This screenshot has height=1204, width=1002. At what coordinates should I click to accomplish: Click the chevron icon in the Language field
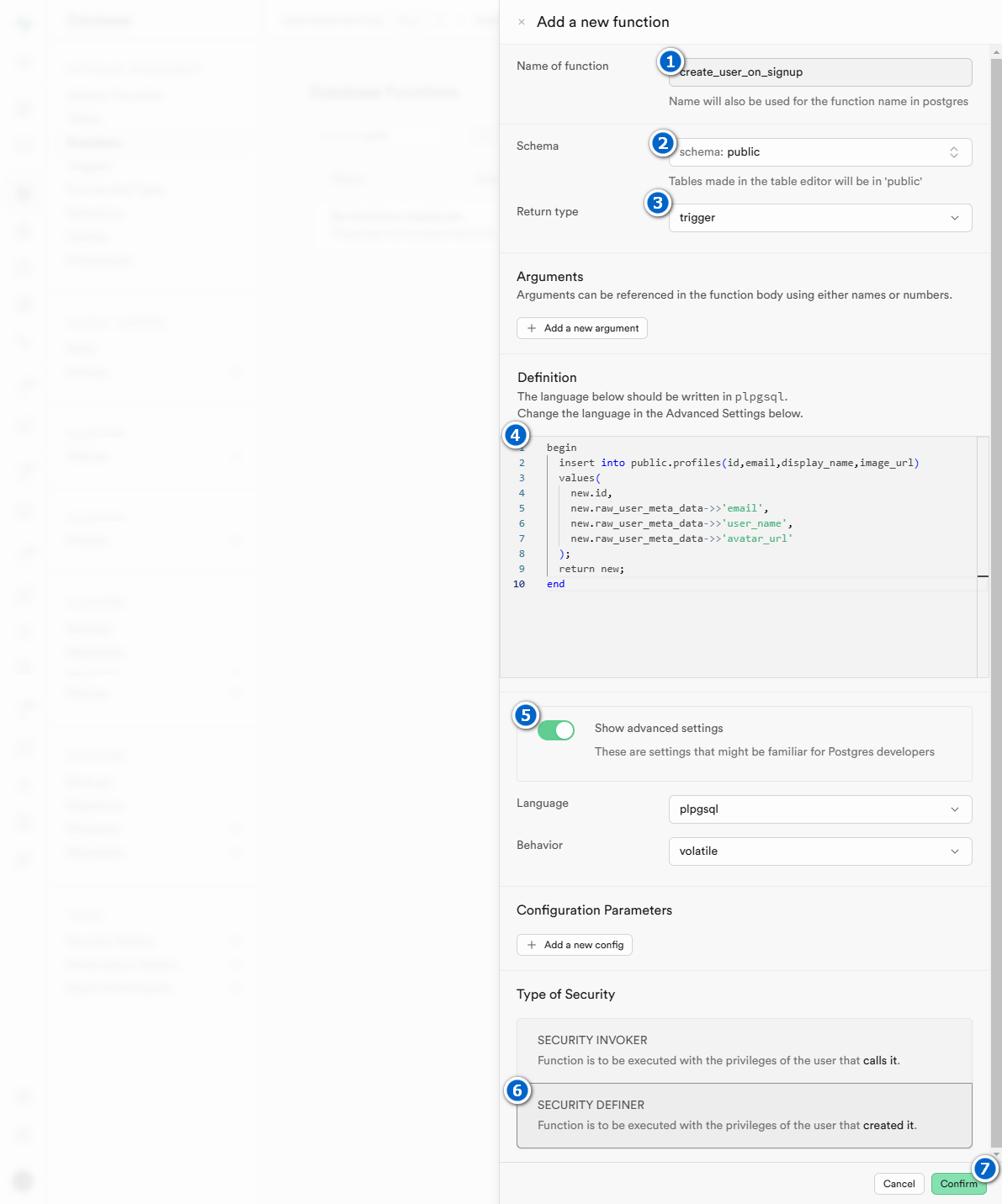click(x=955, y=809)
